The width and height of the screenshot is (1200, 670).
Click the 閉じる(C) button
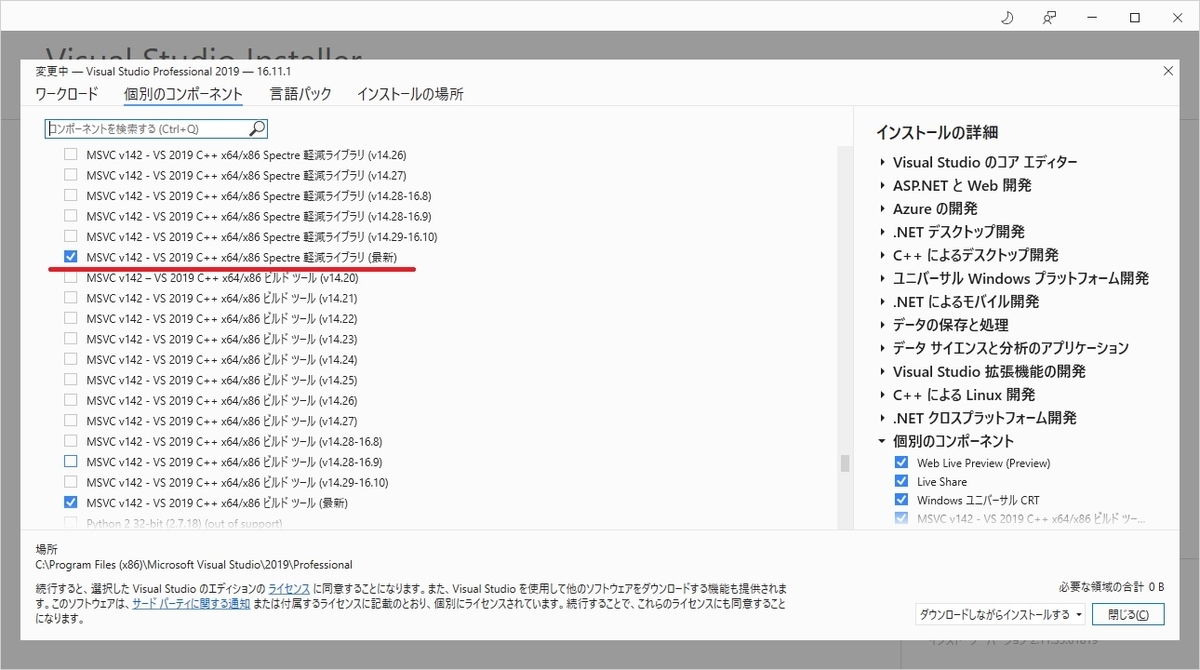coord(1128,614)
